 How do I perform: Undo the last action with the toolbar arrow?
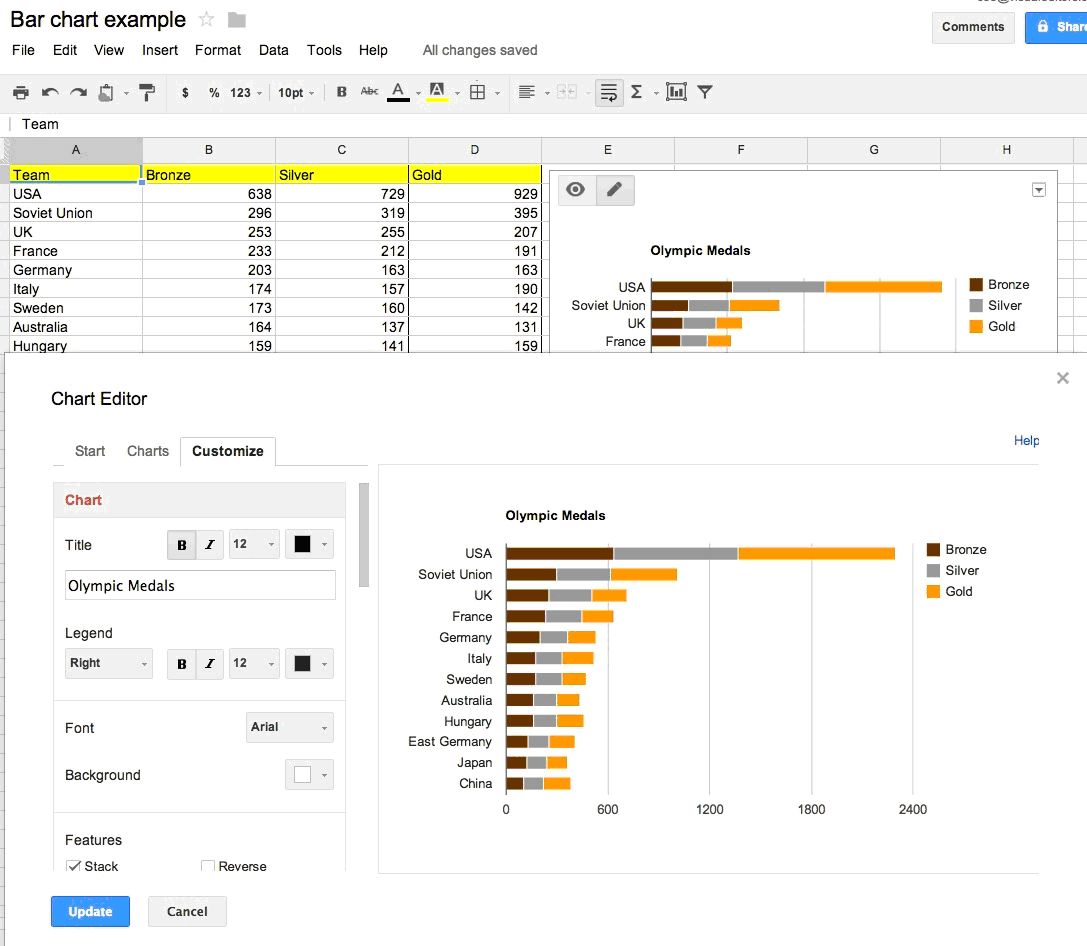[50, 92]
